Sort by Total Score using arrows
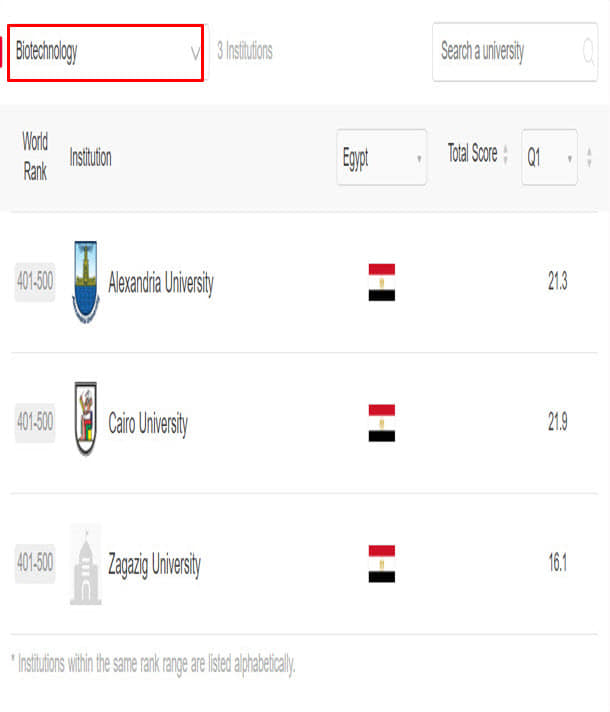This screenshot has width=610, height=712. [x=506, y=155]
